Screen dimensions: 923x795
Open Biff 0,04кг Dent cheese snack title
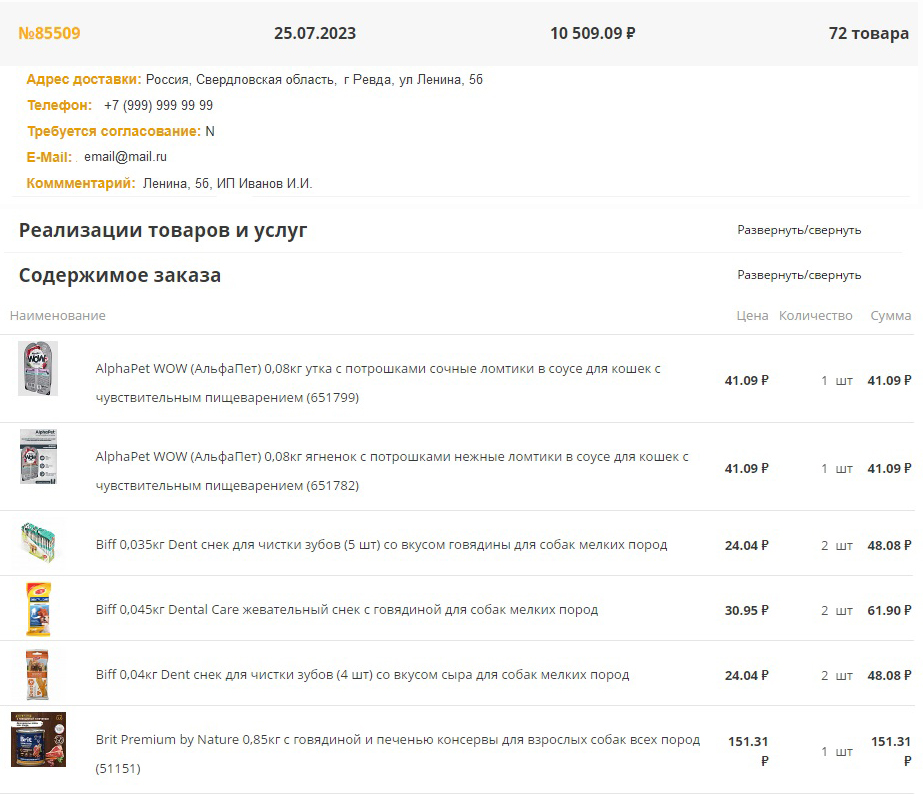(362, 675)
